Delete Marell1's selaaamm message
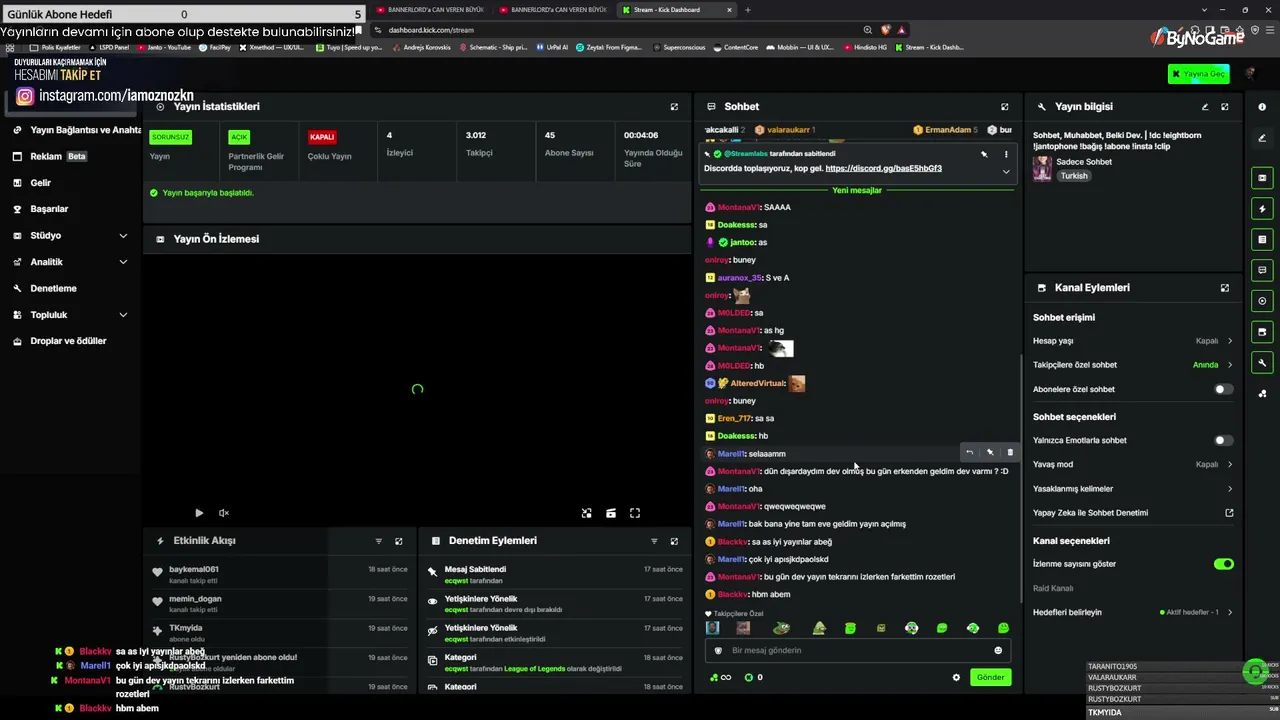This screenshot has width=1280, height=720. click(1010, 453)
